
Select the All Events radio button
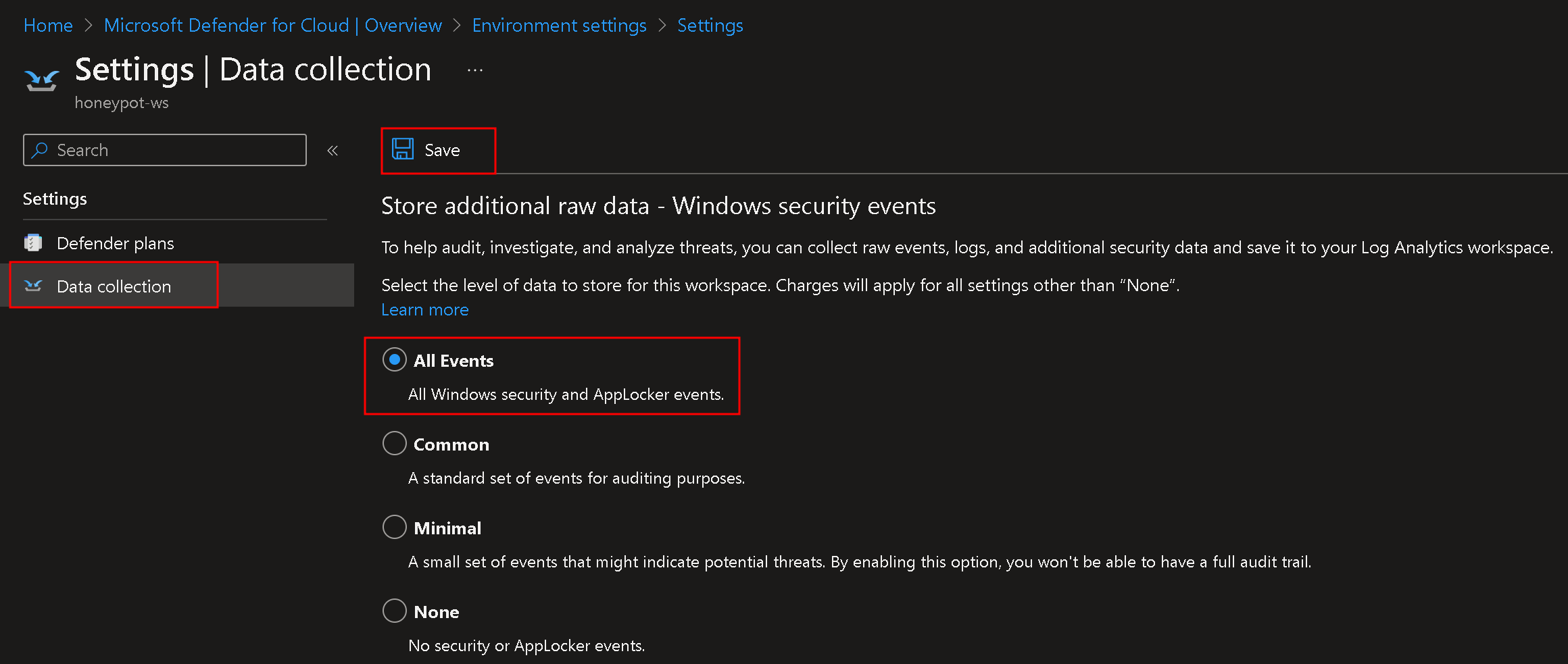pyautogui.click(x=395, y=360)
